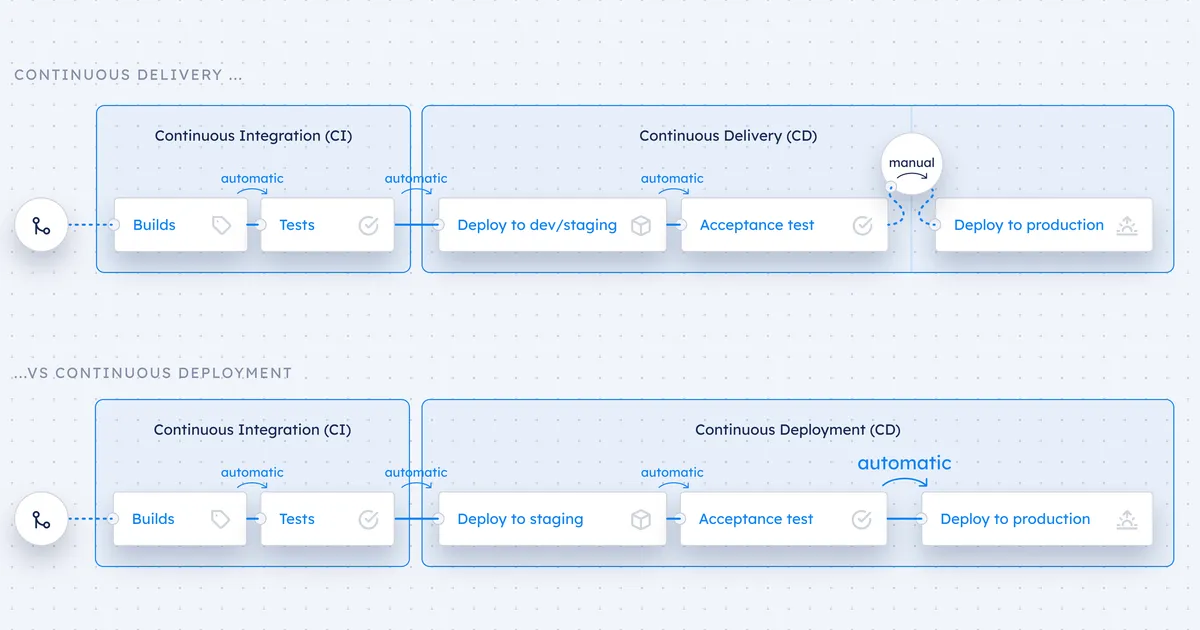Click top 'Acceptance test' text
This screenshot has height=630, width=1200.
(757, 225)
